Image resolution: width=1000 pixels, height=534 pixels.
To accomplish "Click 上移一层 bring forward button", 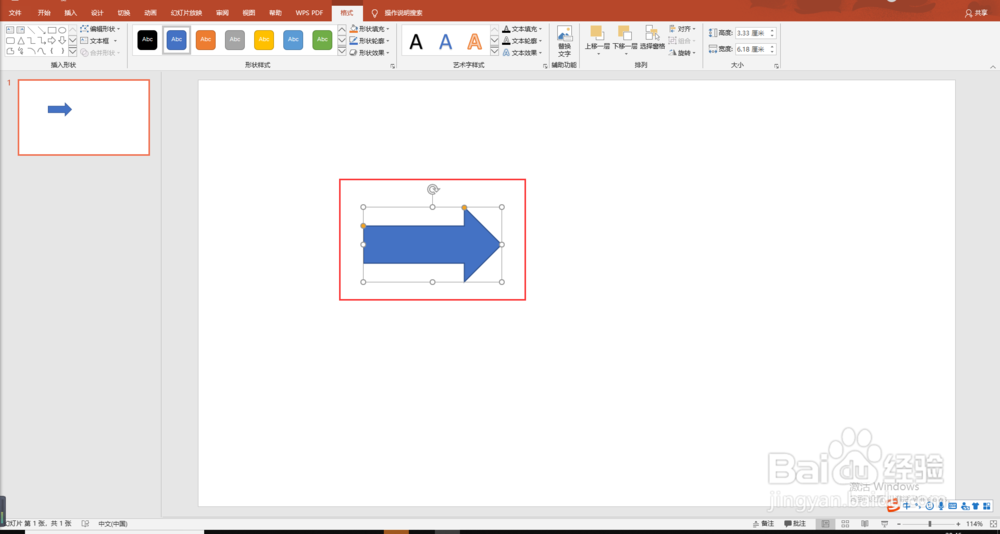I will 598,40.
